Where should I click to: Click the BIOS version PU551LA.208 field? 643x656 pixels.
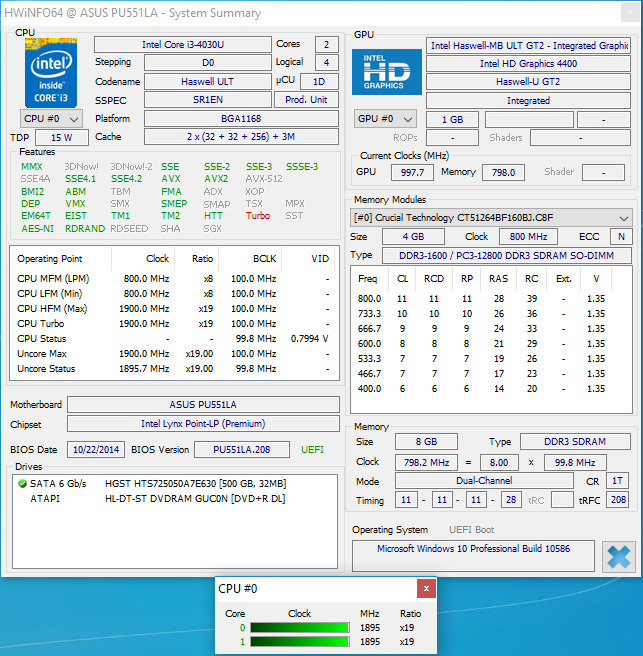[x=242, y=450]
